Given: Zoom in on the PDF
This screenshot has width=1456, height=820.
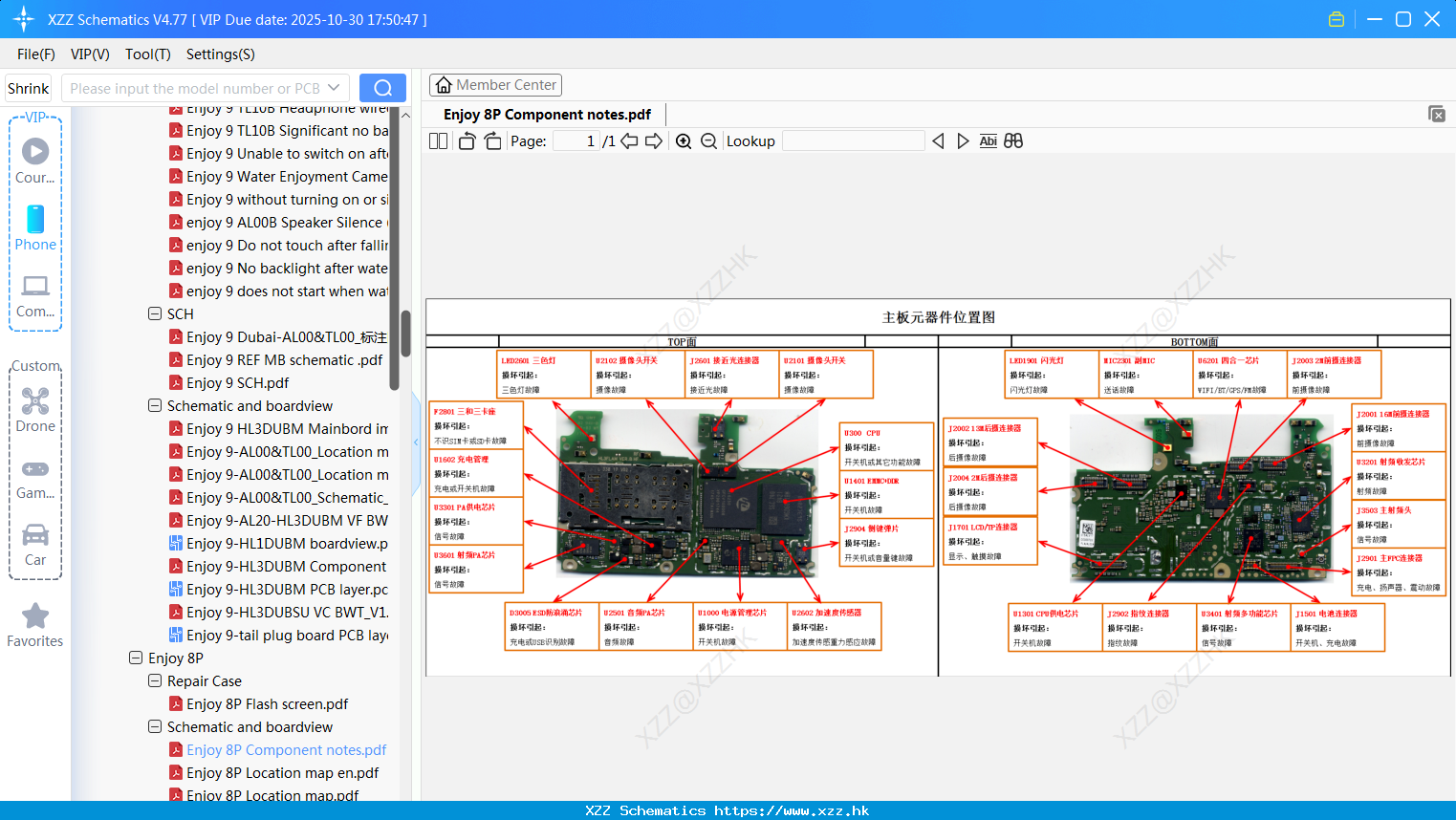Looking at the screenshot, I should click(x=684, y=140).
